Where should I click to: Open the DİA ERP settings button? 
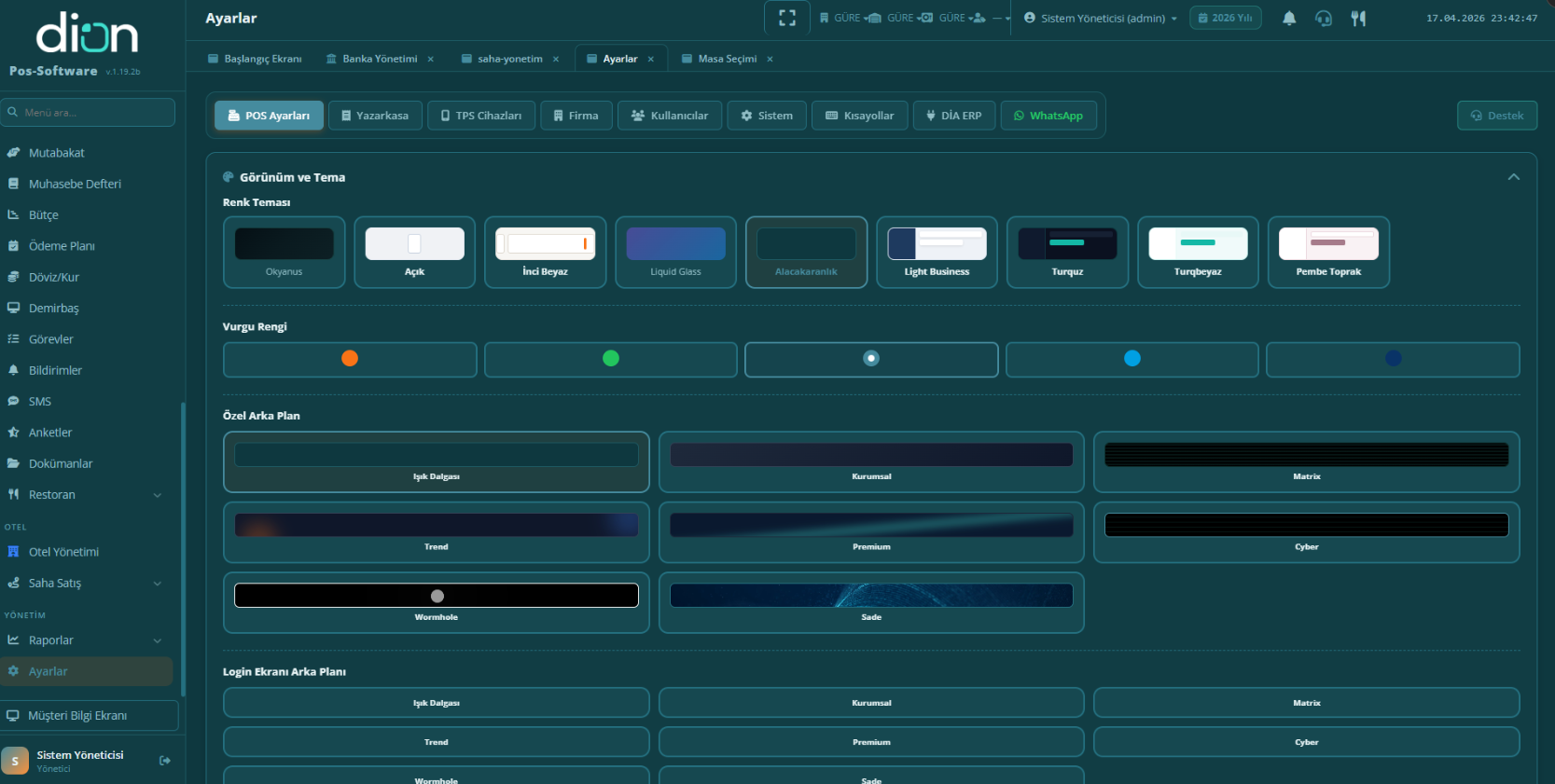(954, 116)
